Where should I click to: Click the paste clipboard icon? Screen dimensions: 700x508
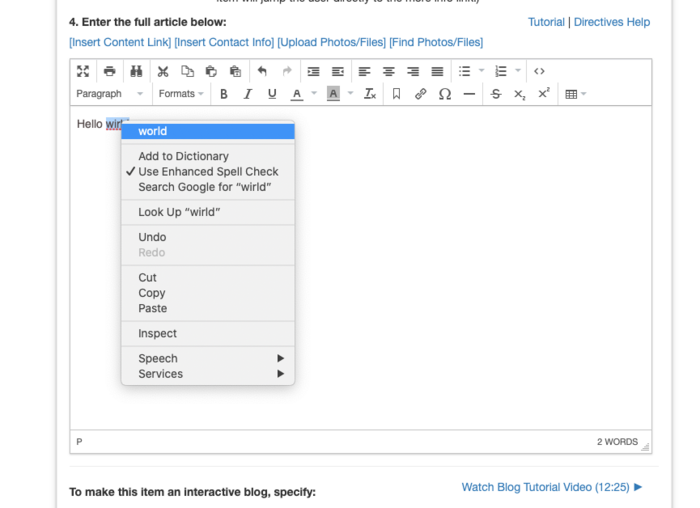click(x=211, y=71)
